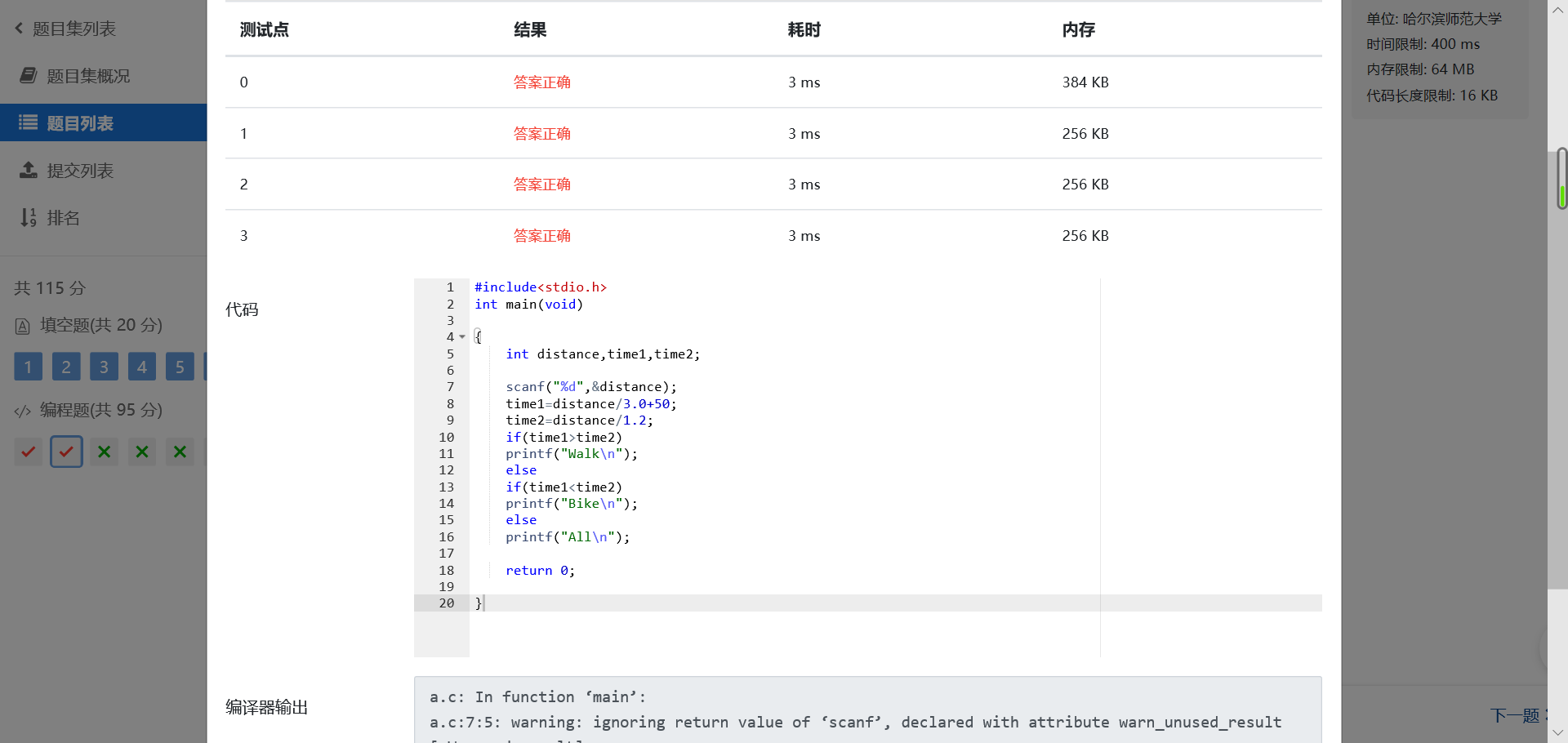Screen dimensions: 1568x743
Task: Click the 下一题 next problem link
Action: tap(1515, 716)
